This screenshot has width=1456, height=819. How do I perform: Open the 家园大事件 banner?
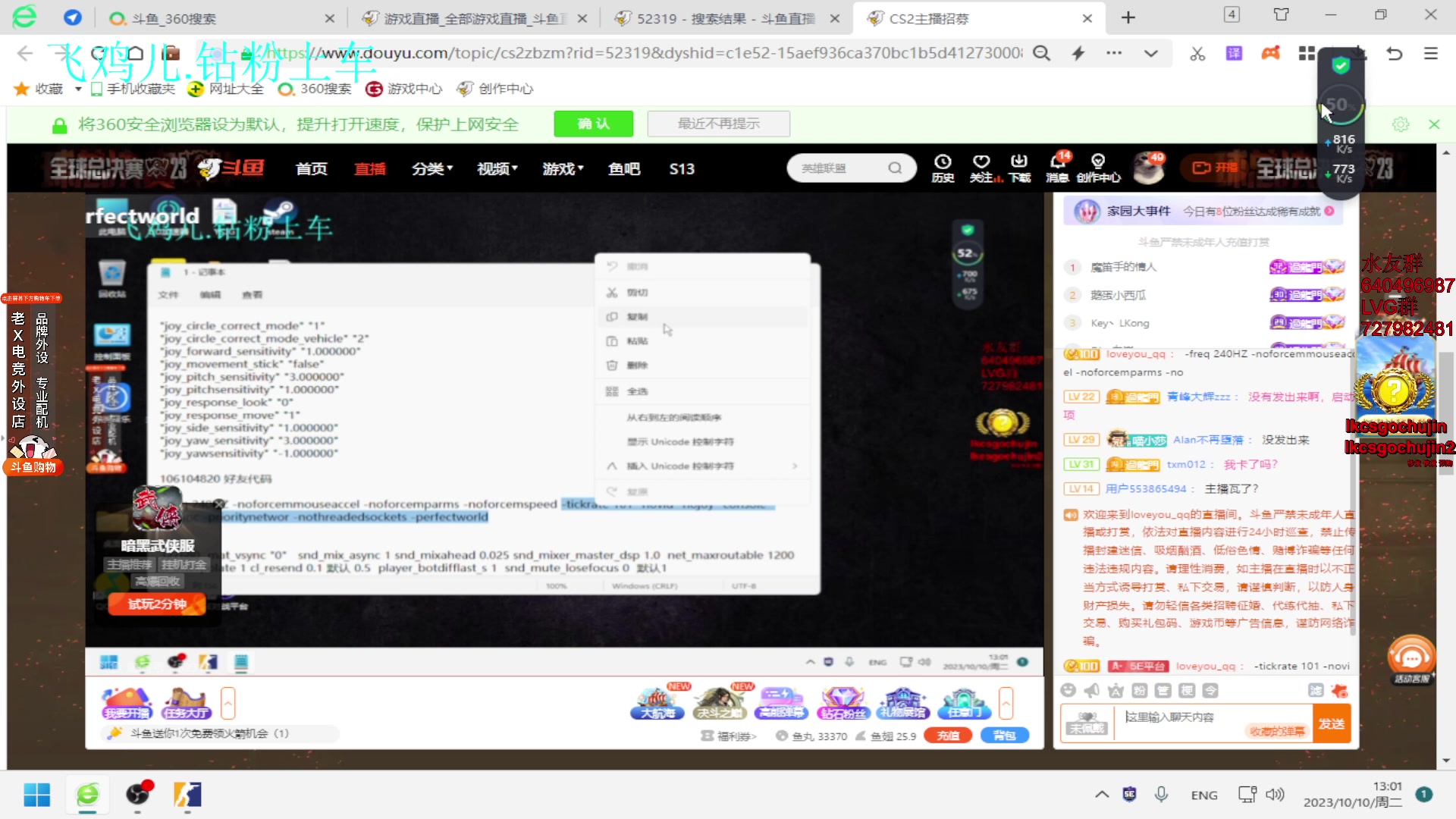point(1203,212)
